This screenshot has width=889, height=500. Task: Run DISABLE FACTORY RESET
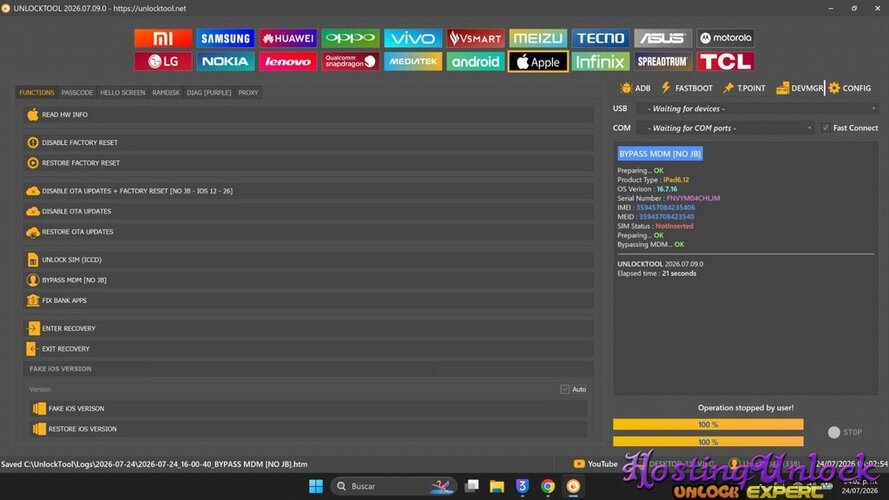click(x=308, y=142)
